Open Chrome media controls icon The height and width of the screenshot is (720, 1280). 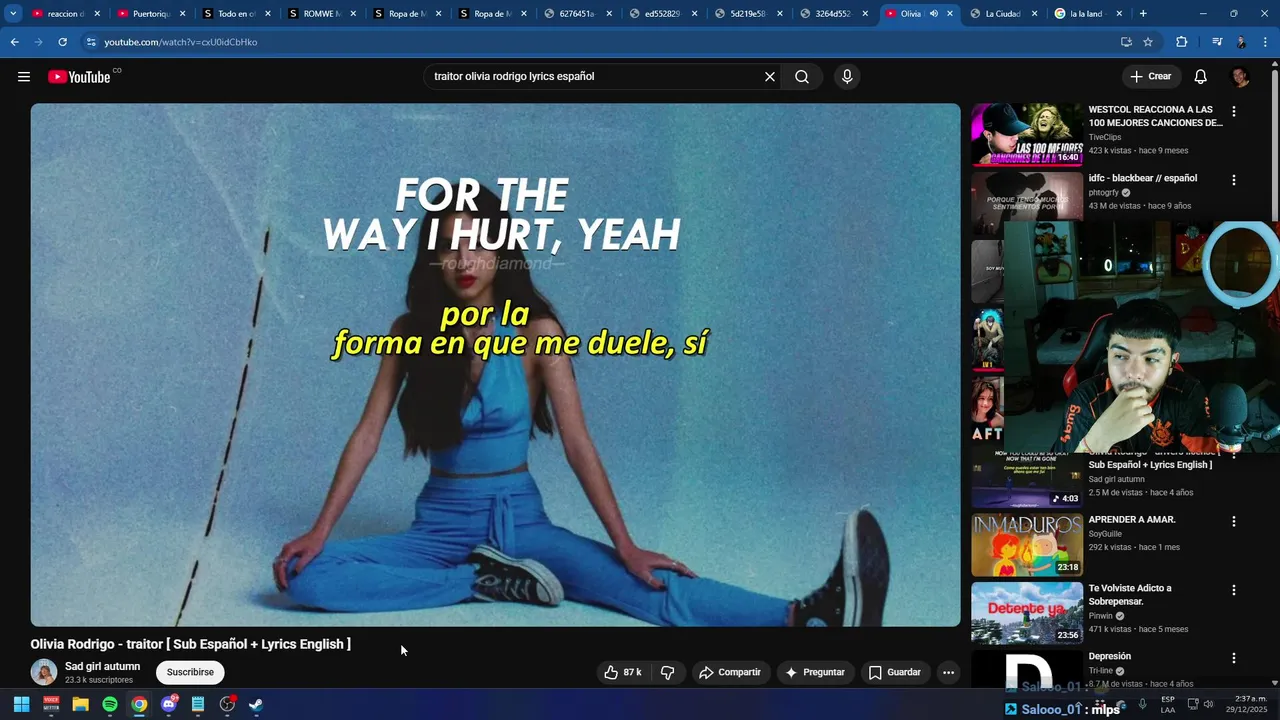point(1216,42)
